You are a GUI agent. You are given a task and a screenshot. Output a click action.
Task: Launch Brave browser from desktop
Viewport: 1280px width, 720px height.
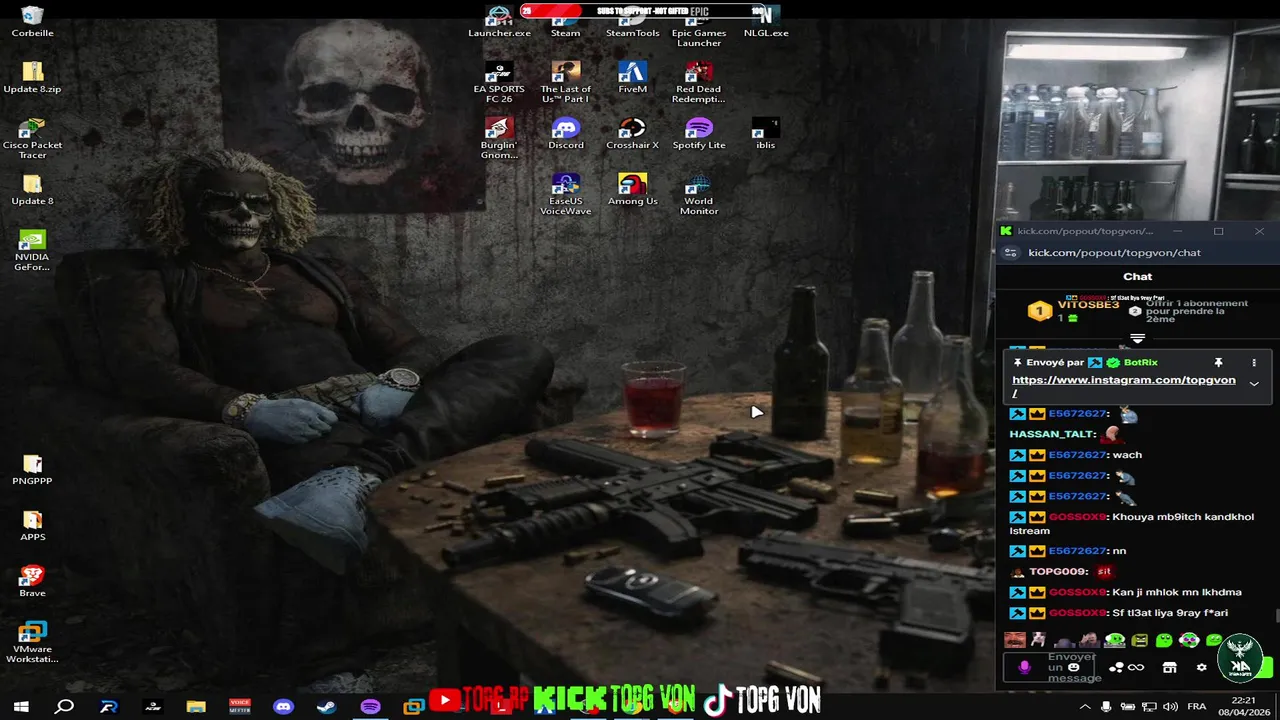(x=32, y=581)
